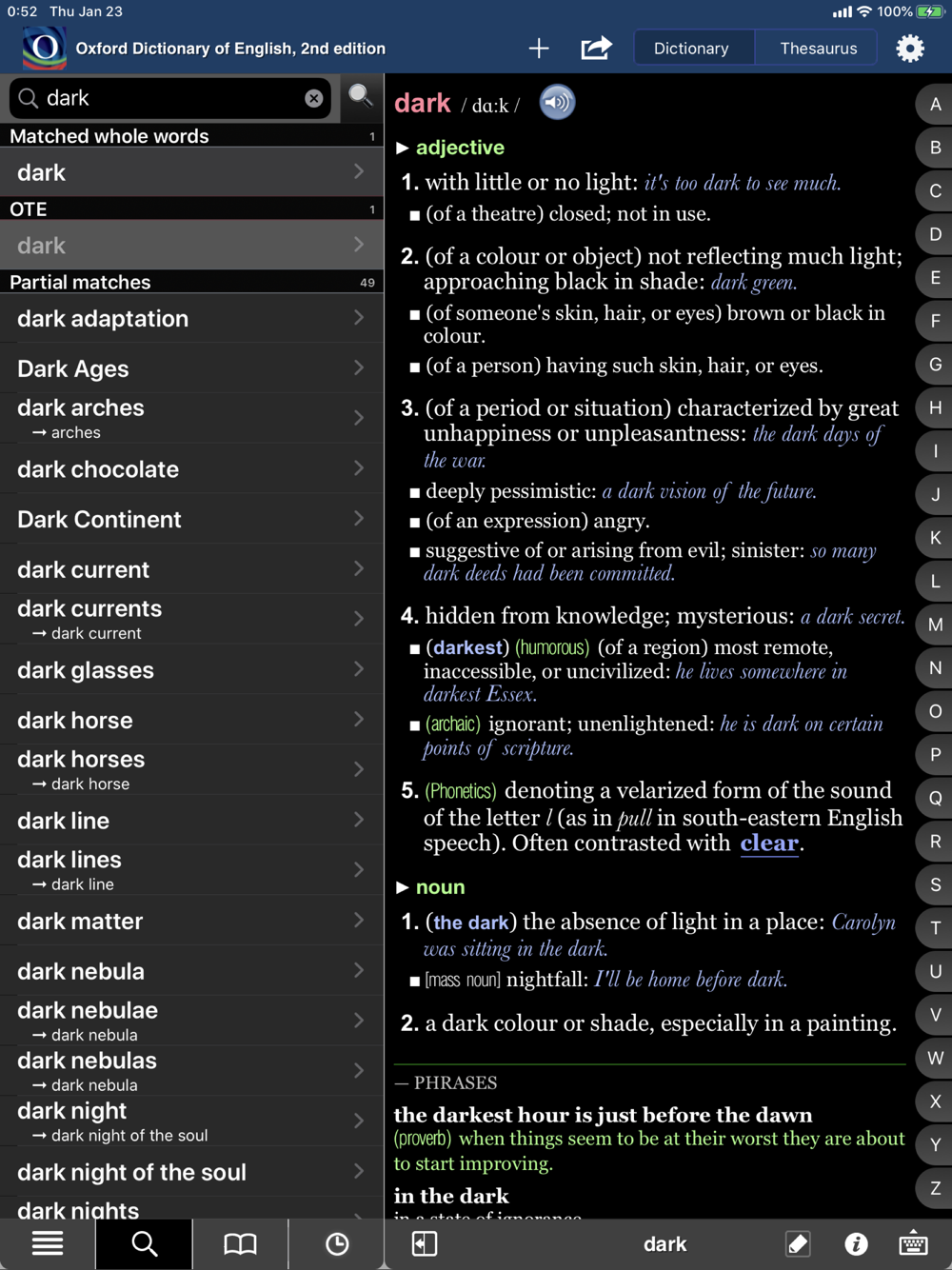Jump to letter W in index

[936, 1058]
